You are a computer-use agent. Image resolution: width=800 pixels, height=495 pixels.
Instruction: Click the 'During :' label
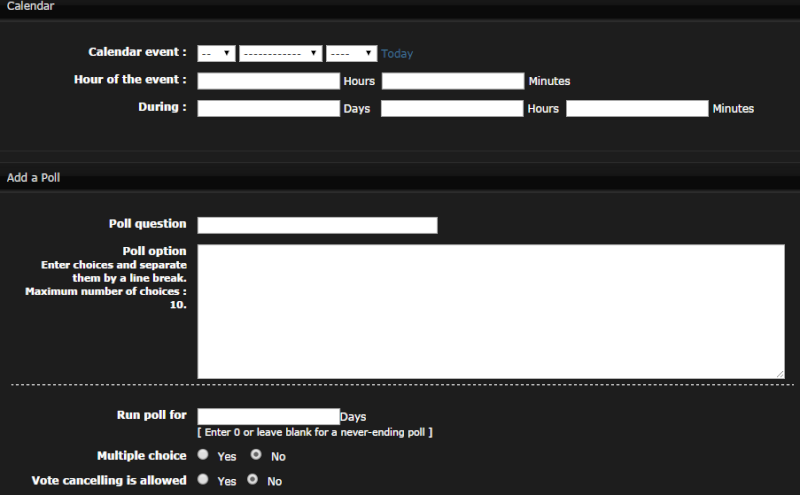(162, 107)
